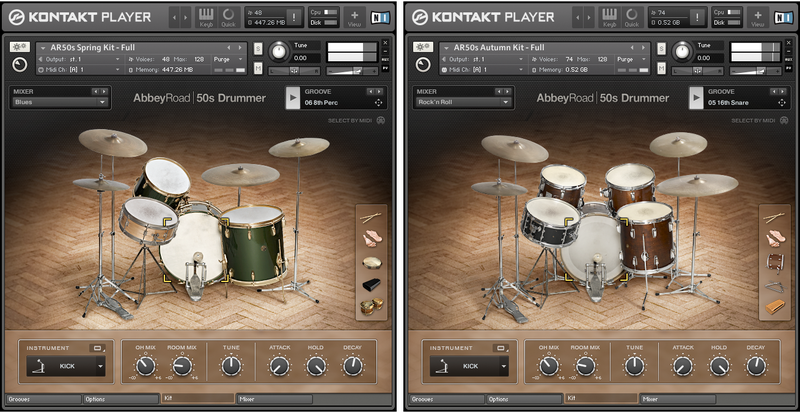Toggle Mute M button on Spring Kit instrument
Screen dimensions: 801x413
tap(258, 67)
